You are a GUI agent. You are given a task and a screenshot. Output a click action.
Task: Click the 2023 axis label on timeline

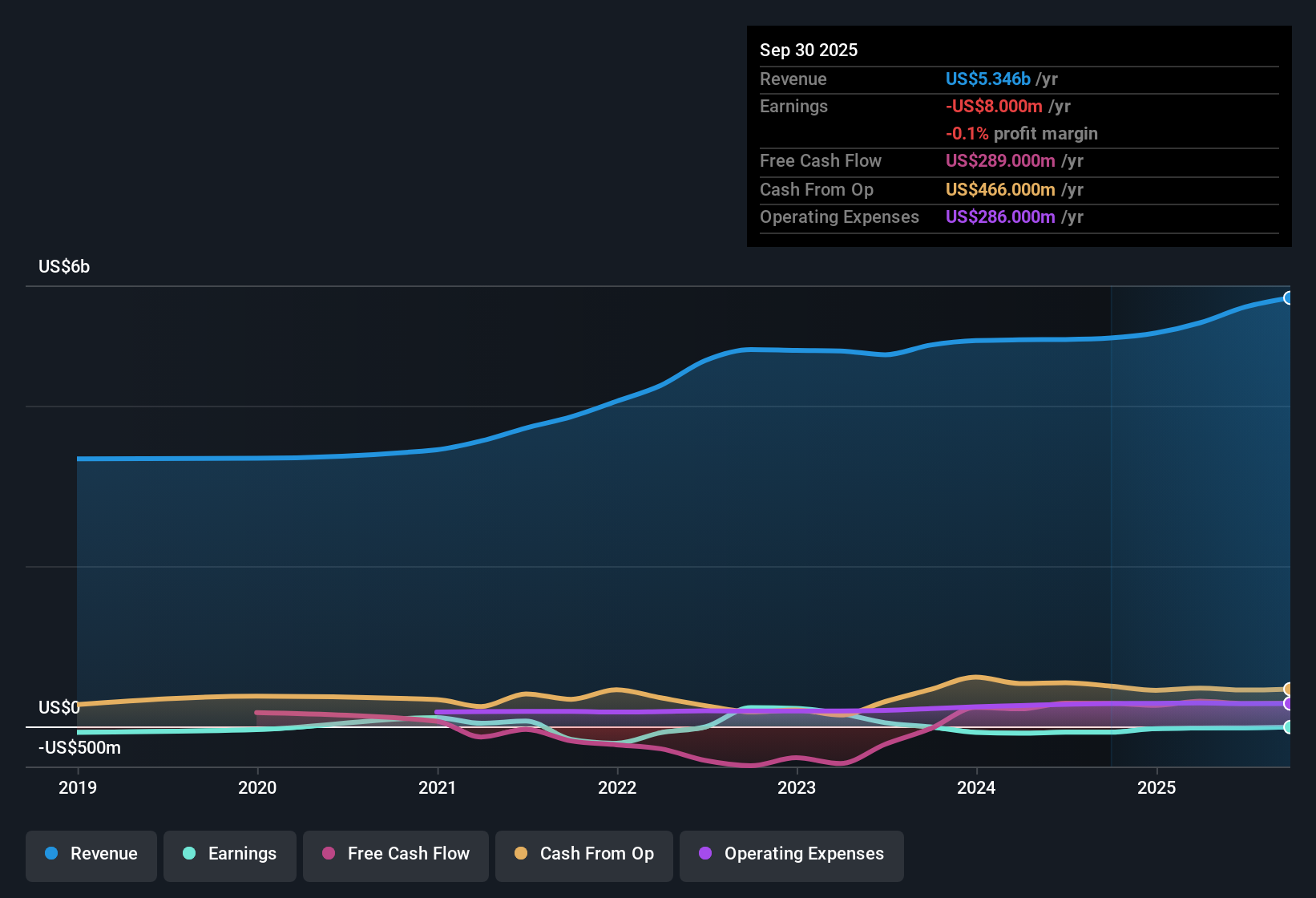pos(797,788)
